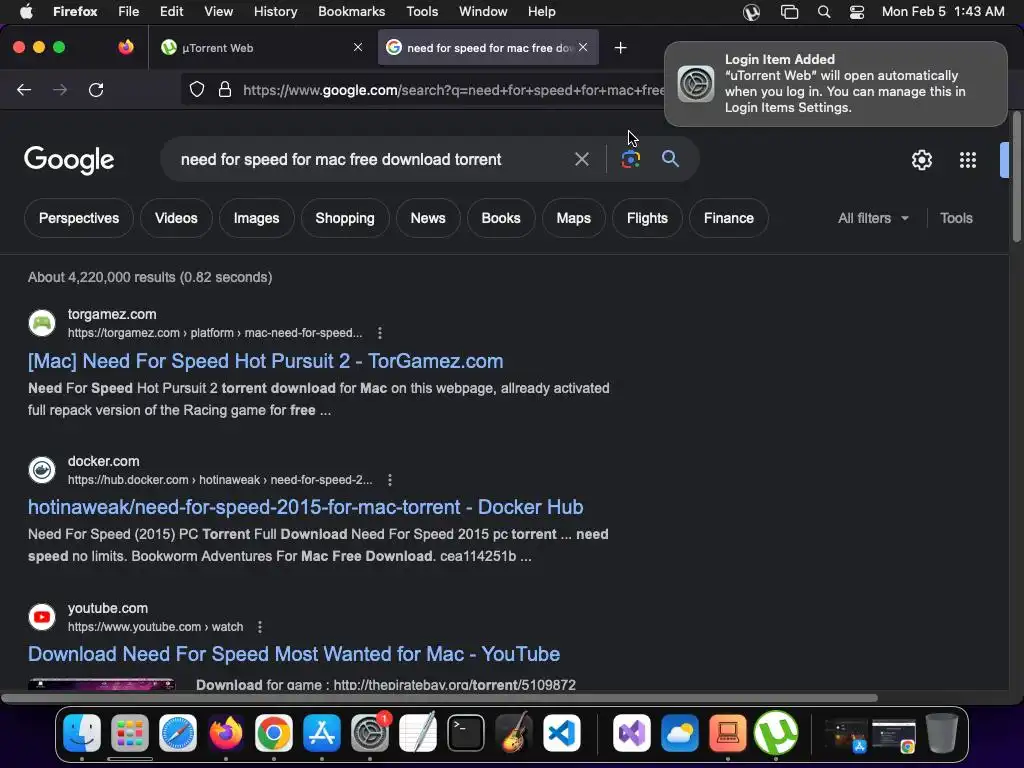
Task: Filter results by Videos
Action: click(x=176, y=218)
